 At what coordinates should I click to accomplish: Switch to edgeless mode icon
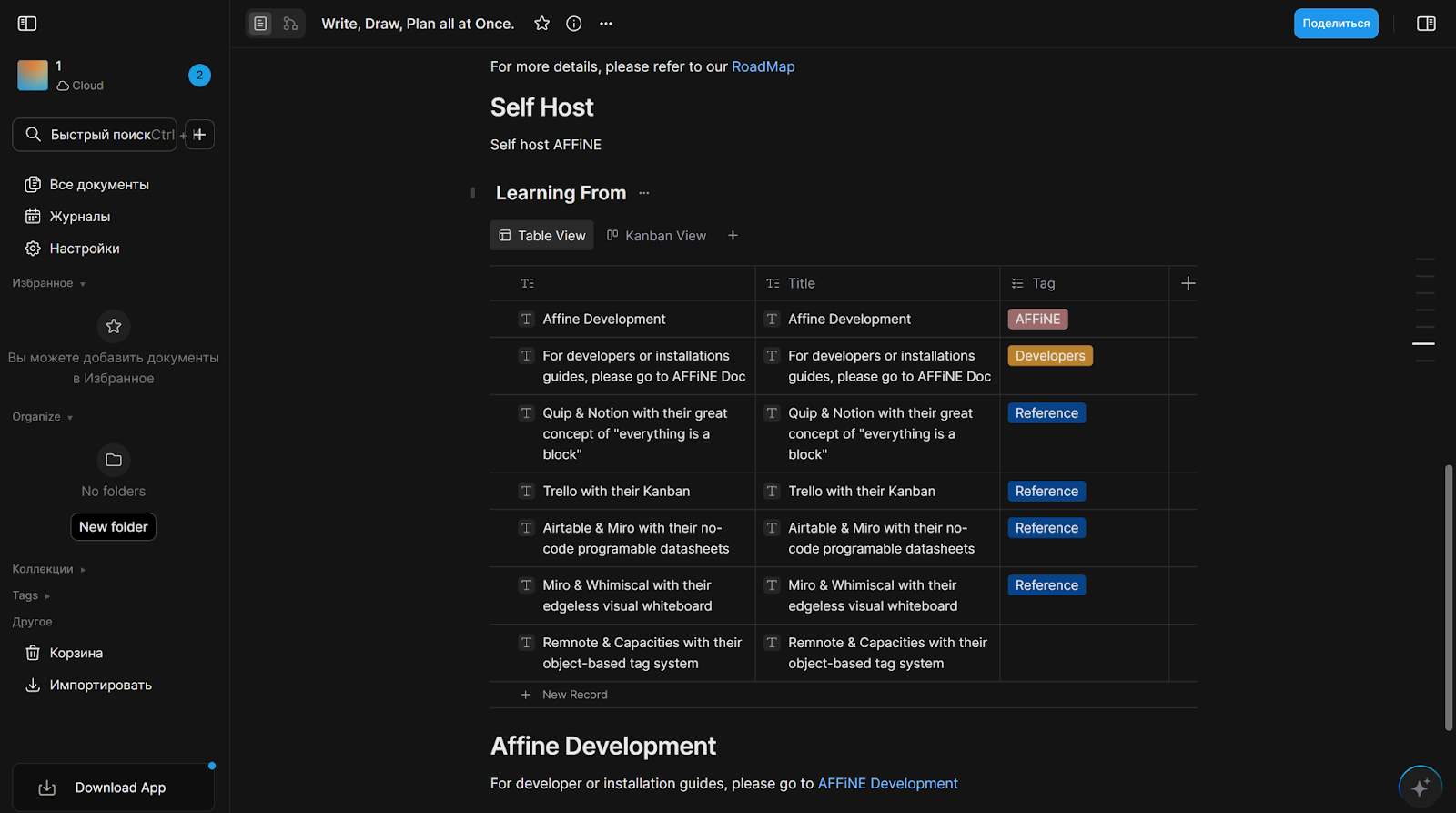click(x=290, y=24)
